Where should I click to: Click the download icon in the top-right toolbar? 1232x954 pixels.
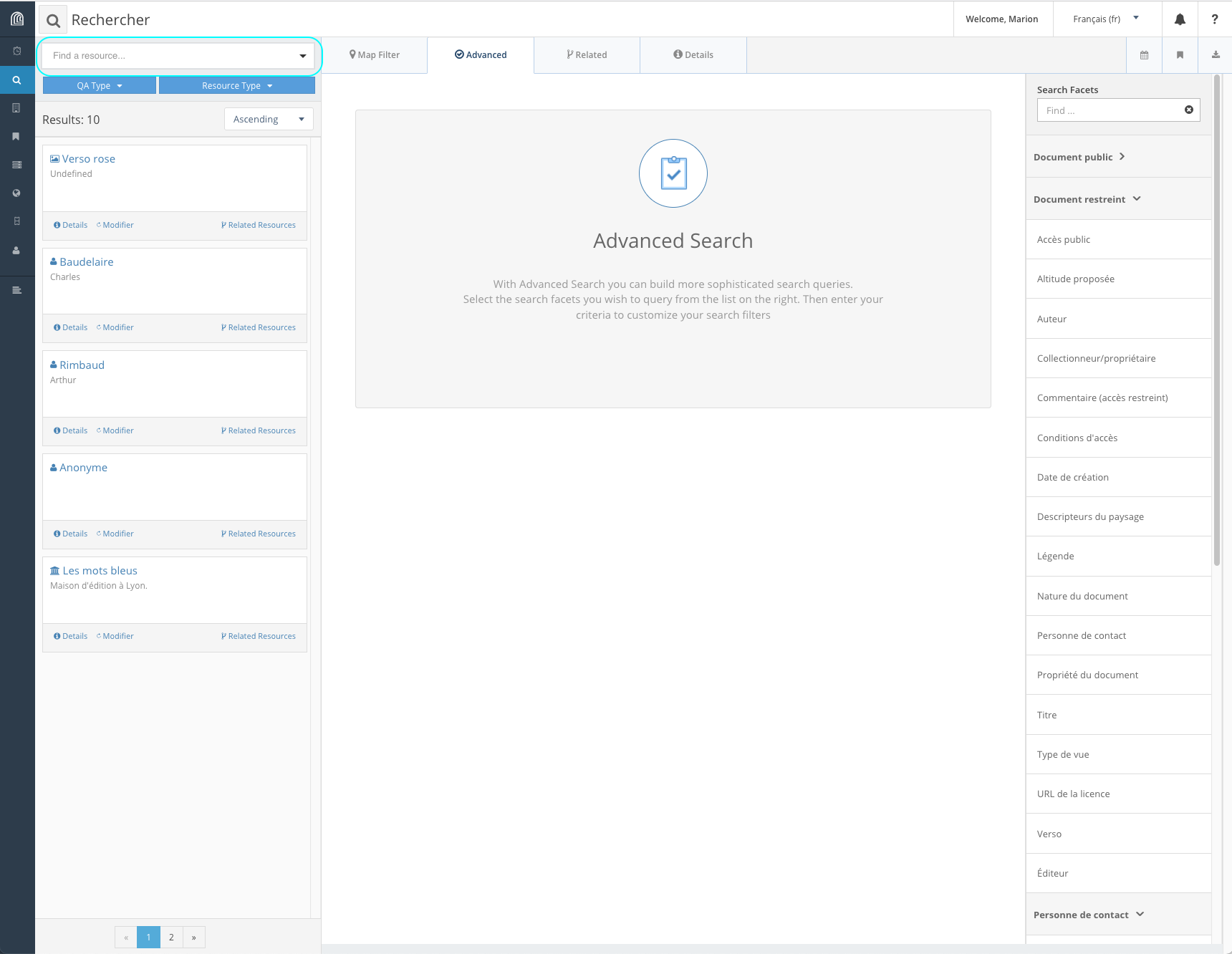pos(1216,55)
